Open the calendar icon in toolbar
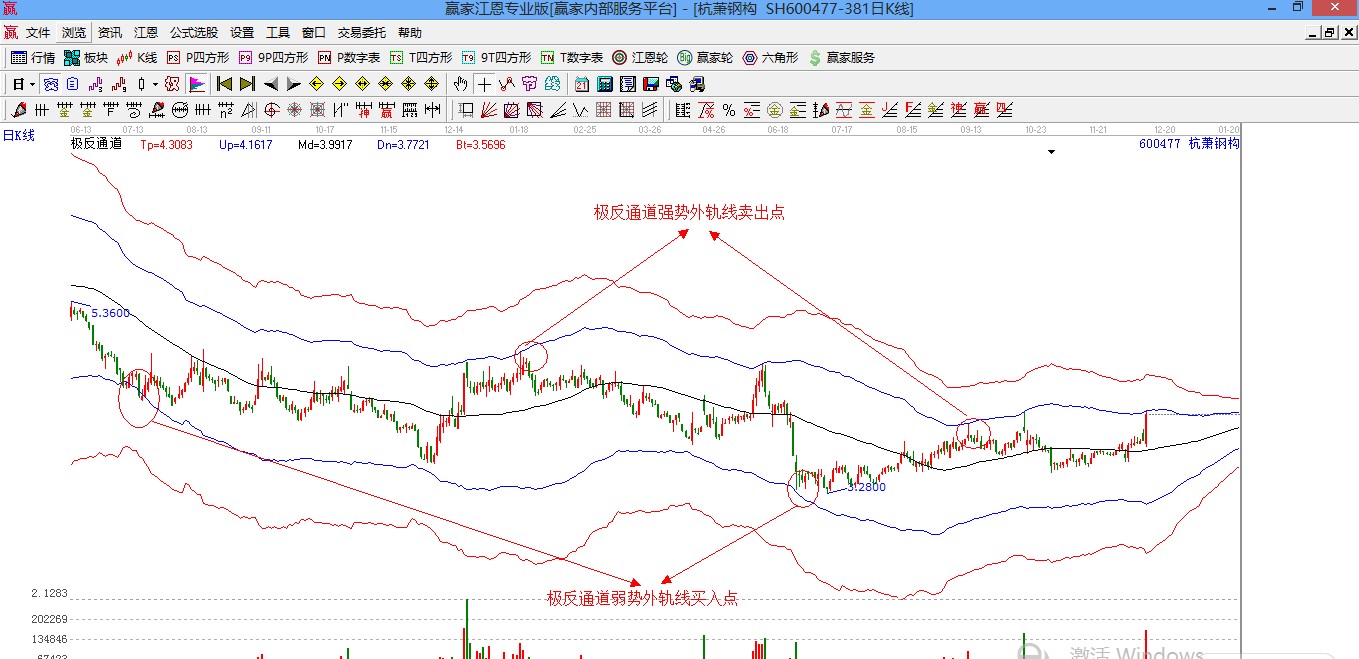Screen dimensions: 1359x659 click(x=582, y=84)
